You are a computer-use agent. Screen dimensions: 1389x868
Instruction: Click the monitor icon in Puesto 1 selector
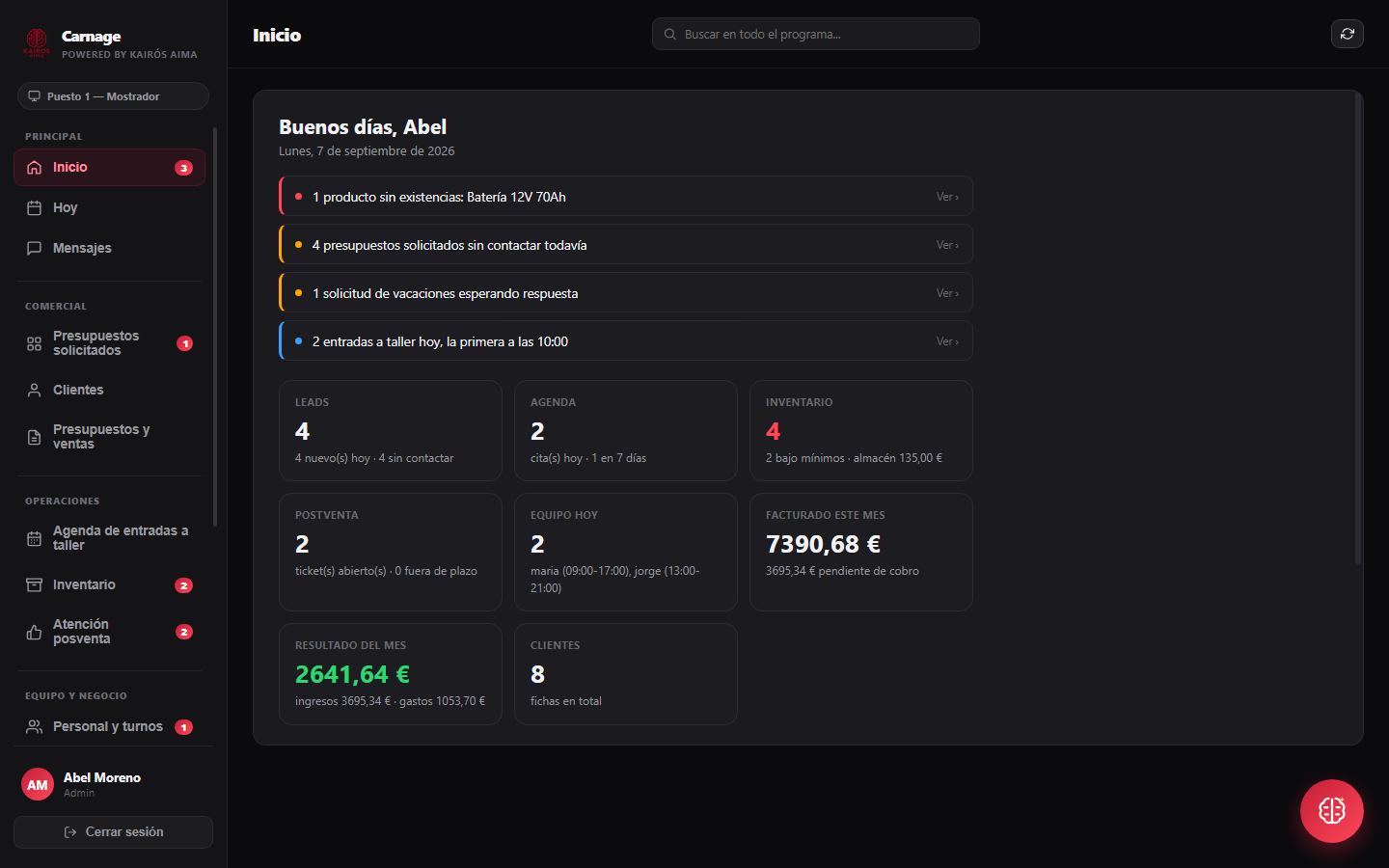35,96
